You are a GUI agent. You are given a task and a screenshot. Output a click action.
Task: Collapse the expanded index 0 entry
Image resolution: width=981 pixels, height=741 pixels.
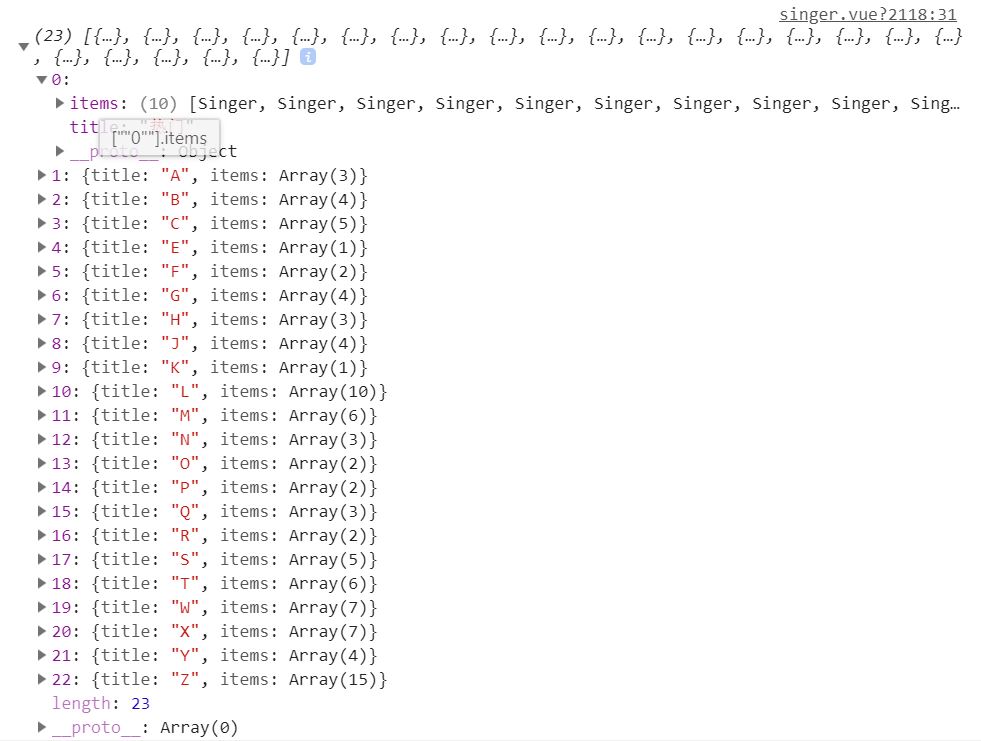pyautogui.click(x=42, y=79)
